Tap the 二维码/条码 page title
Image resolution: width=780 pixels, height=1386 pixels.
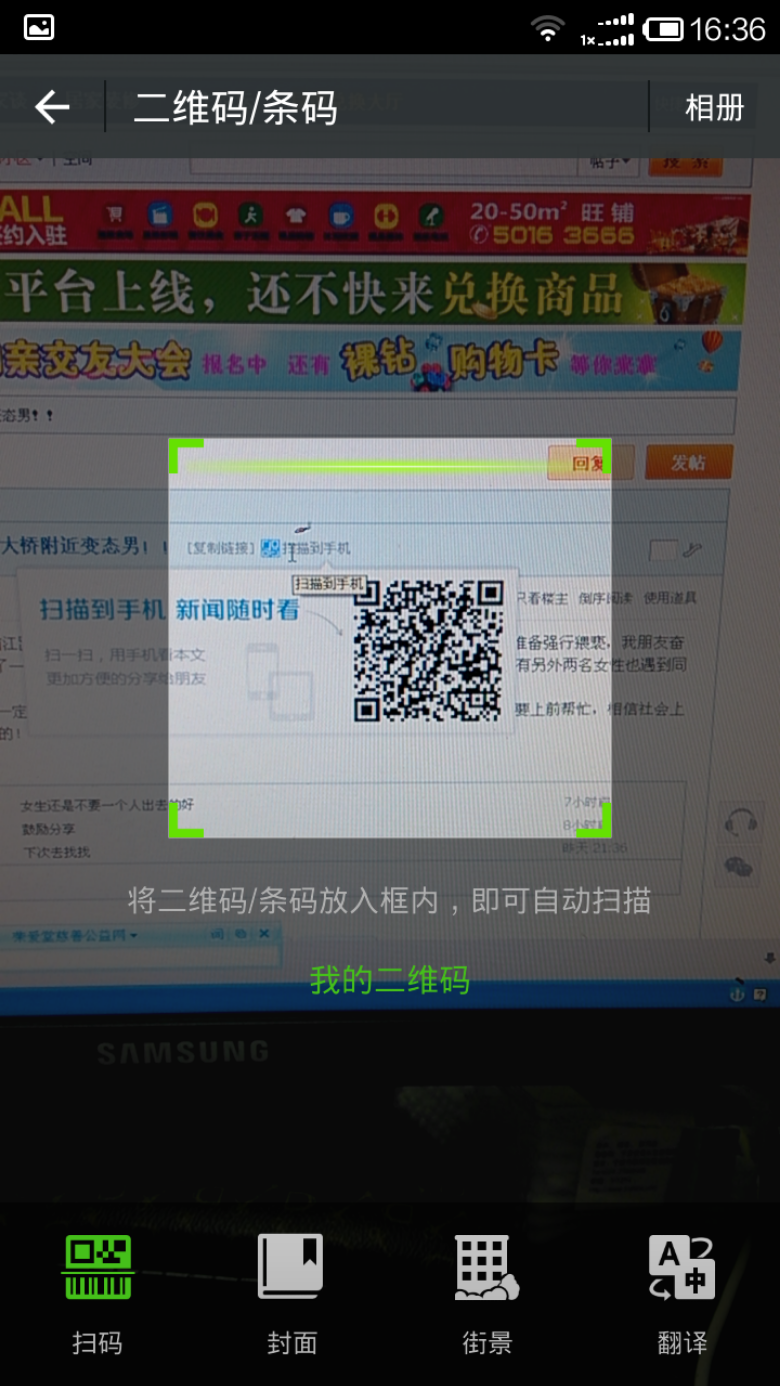coord(236,108)
